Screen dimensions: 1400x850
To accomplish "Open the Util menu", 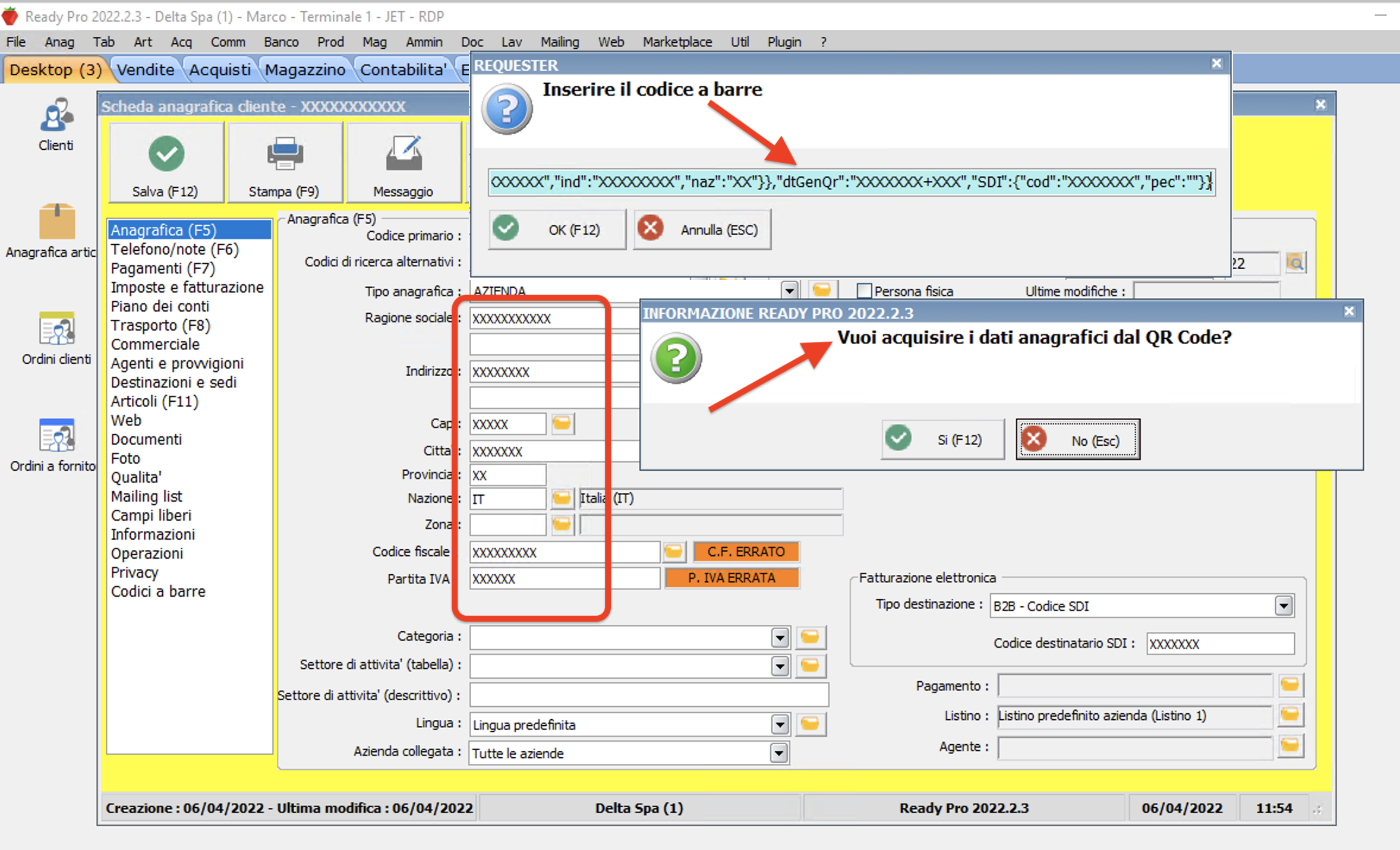I will coord(739,42).
